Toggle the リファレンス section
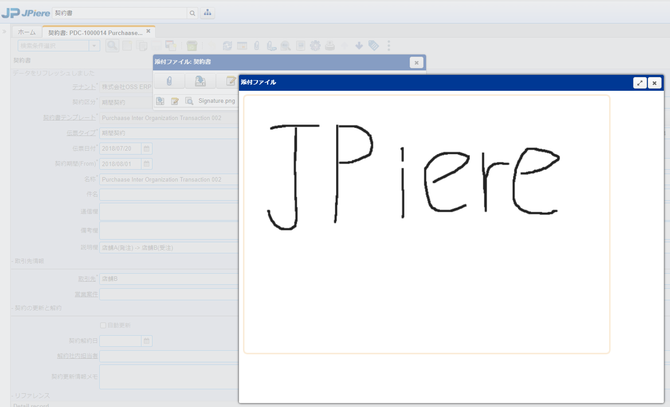 click(31, 395)
